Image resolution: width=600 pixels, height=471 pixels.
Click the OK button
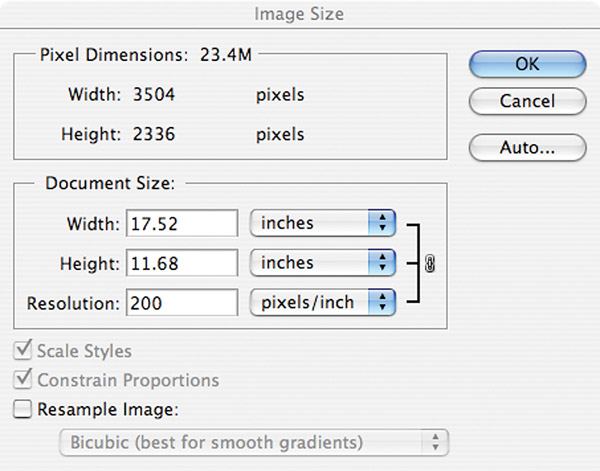pos(527,64)
